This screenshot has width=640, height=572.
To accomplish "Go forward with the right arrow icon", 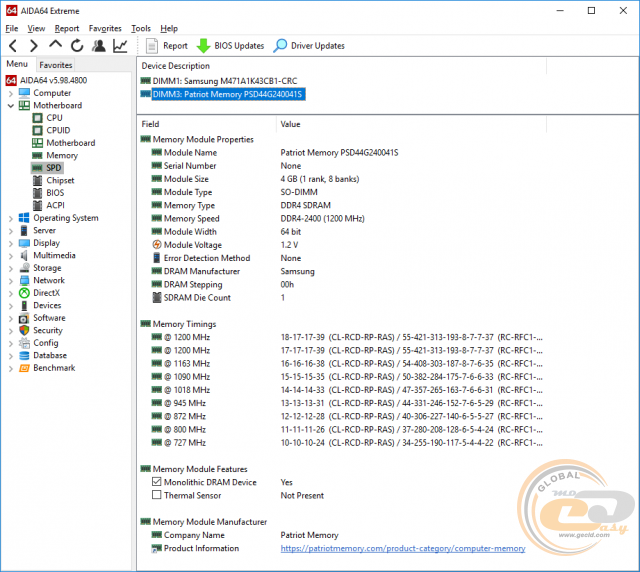I will [34, 46].
